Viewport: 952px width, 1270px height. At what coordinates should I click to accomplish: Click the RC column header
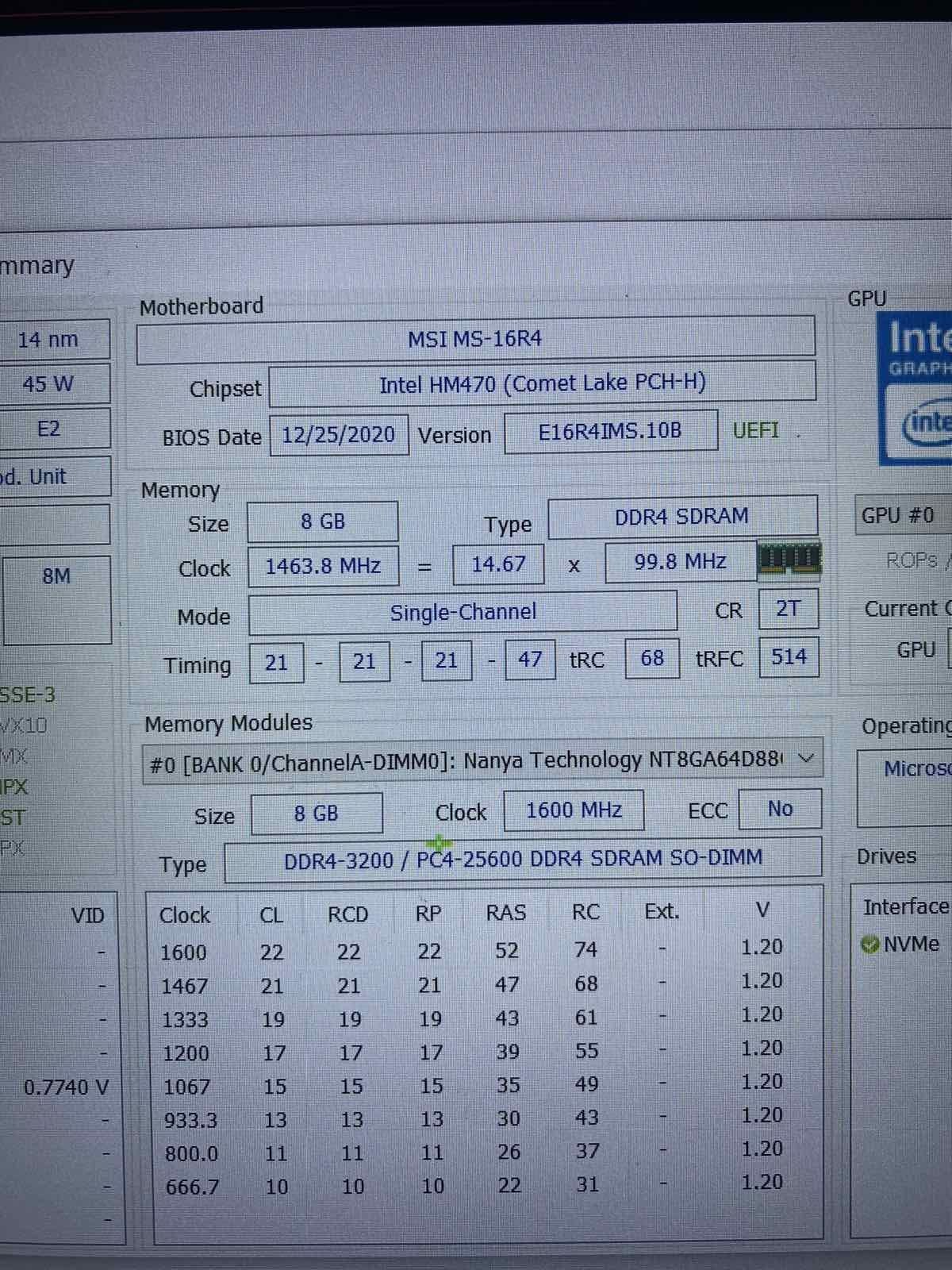[586, 912]
